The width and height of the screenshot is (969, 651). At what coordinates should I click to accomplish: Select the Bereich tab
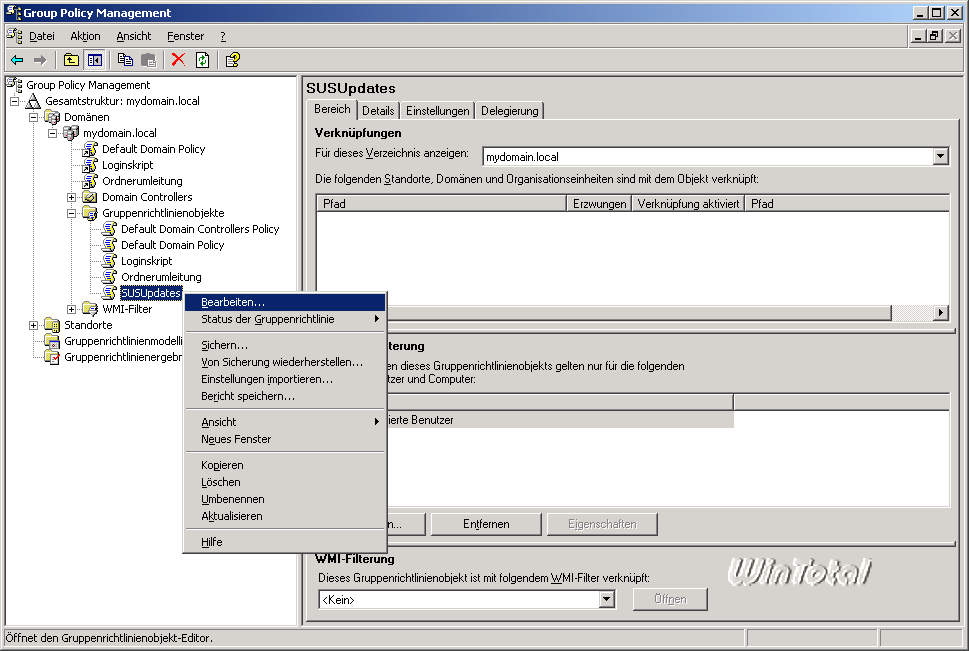click(x=332, y=109)
